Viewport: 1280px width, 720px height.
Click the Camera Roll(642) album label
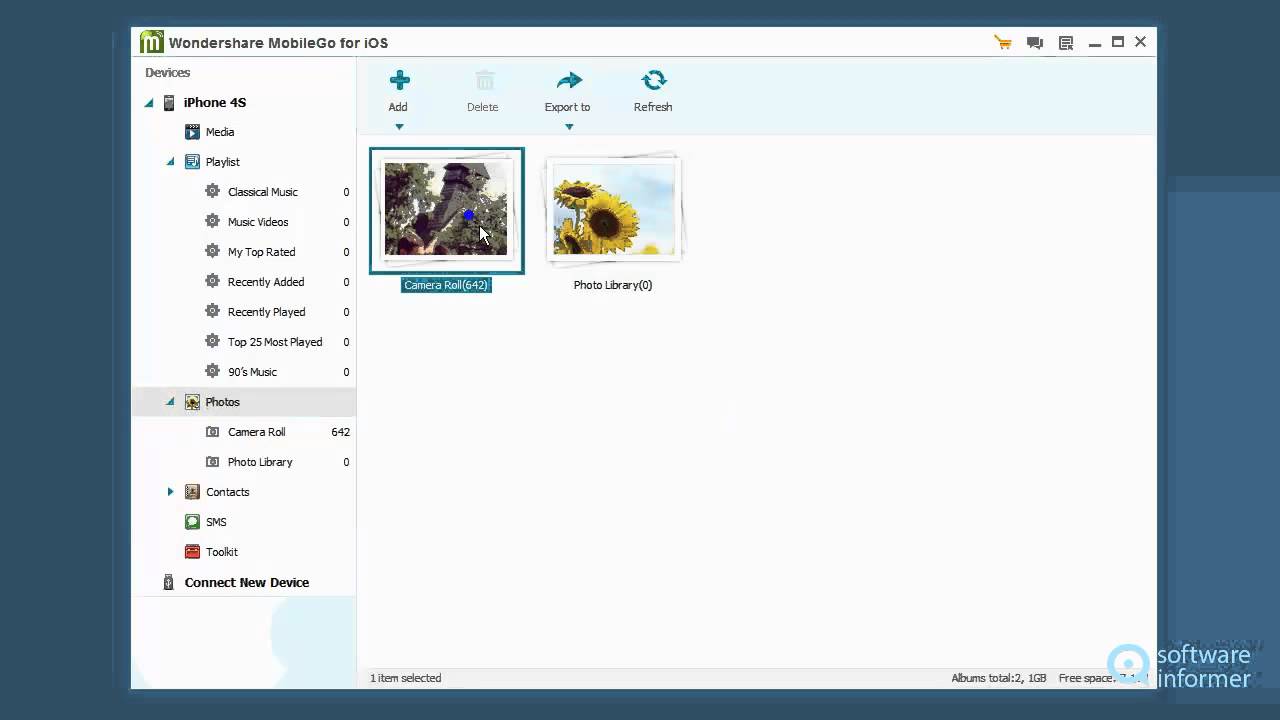(446, 285)
